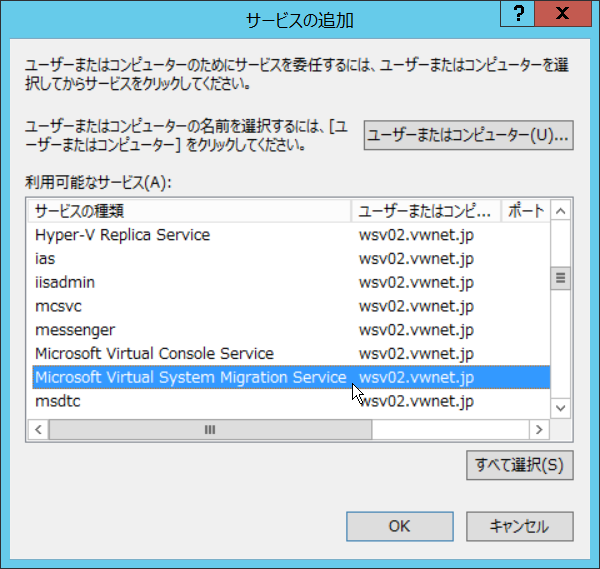Select the ias service row
Screen dimensions: 600x569
tap(289, 259)
